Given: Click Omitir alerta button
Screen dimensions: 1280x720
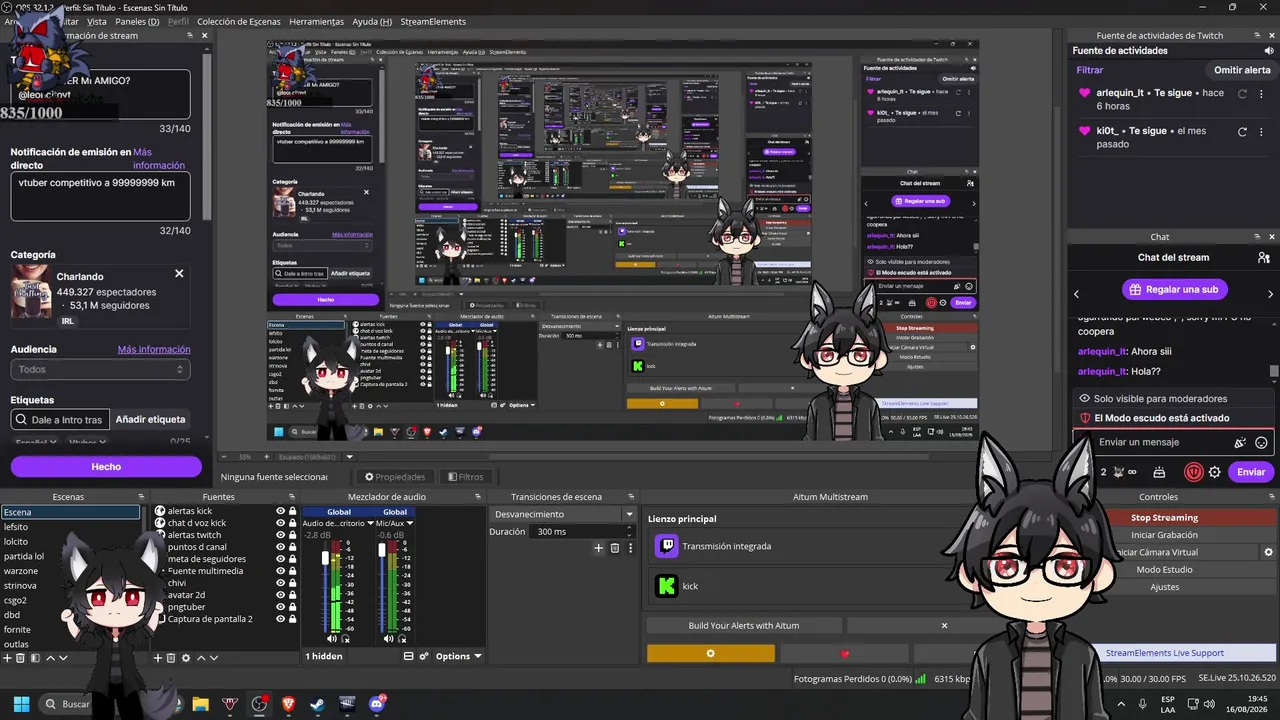Looking at the screenshot, I should (1242, 70).
